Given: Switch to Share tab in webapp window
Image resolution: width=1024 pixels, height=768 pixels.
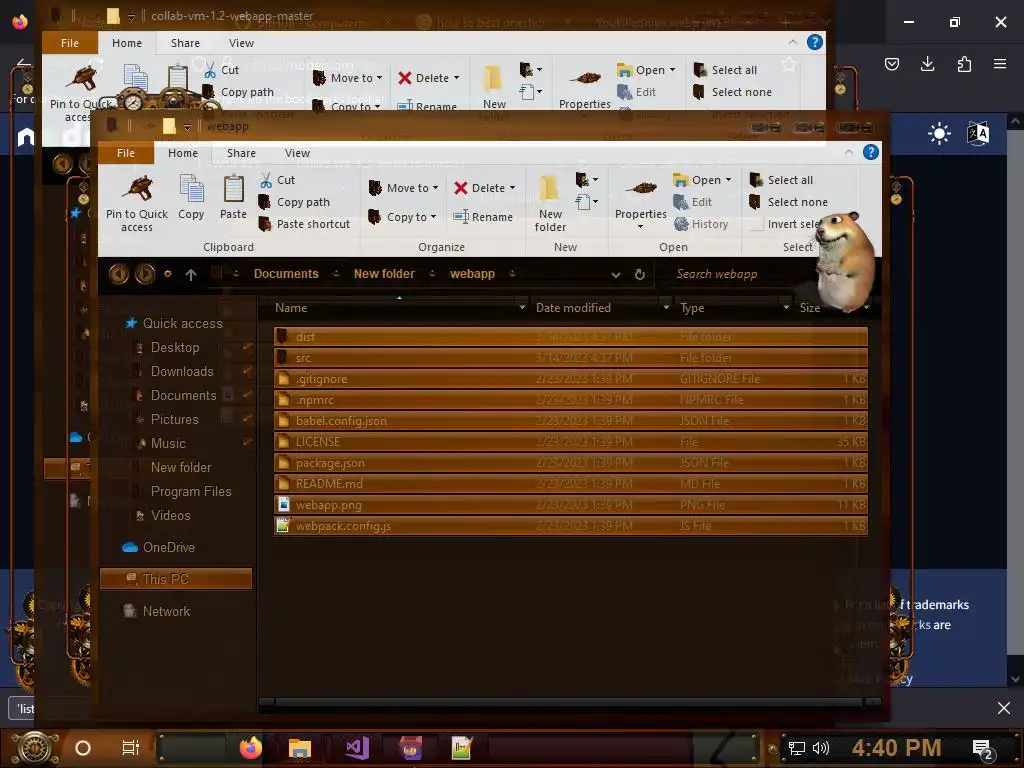Looking at the screenshot, I should click(x=241, y=153).
